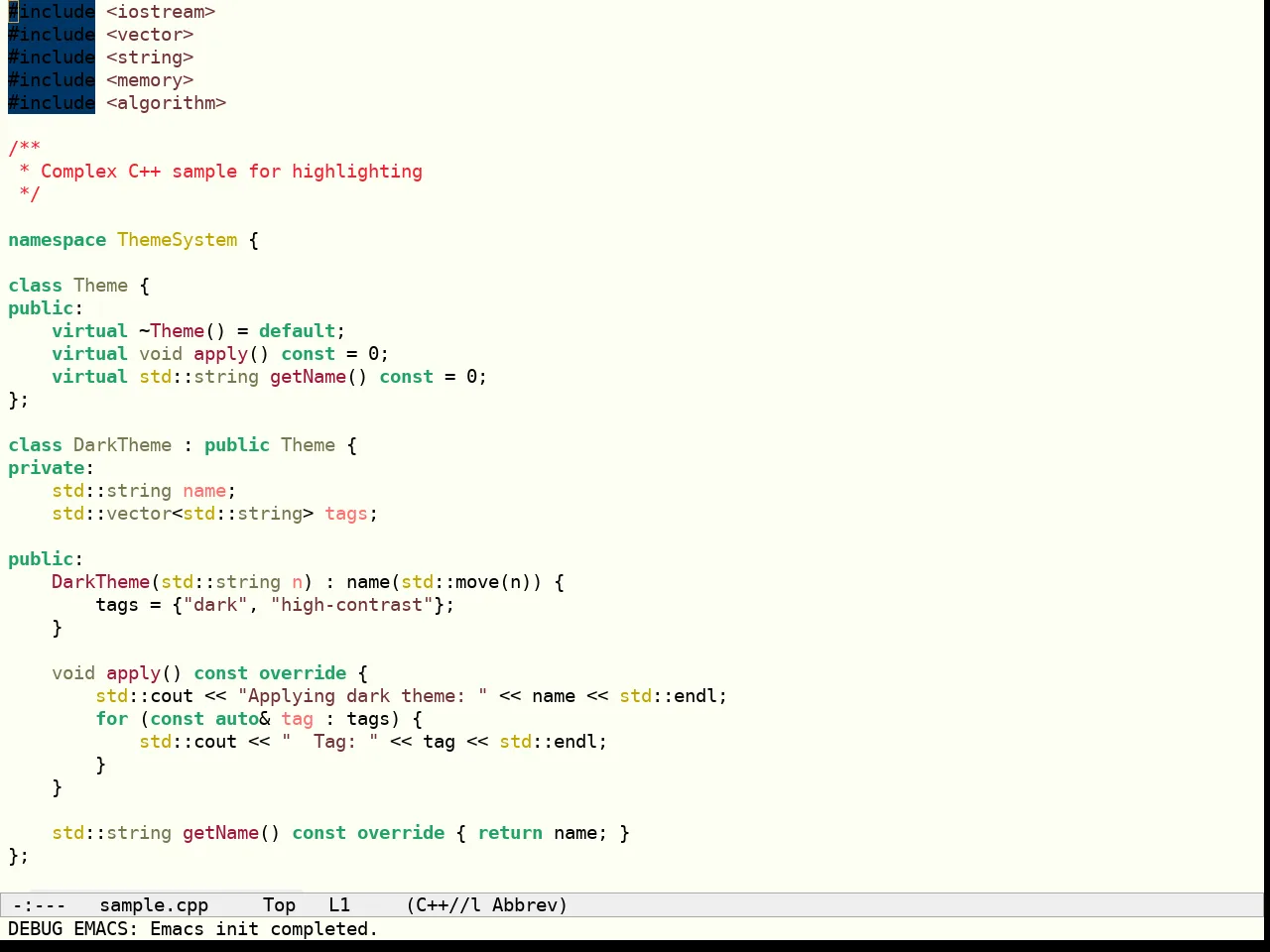Click the namespace keyword

pyautogui.click(x=57, y=240)
